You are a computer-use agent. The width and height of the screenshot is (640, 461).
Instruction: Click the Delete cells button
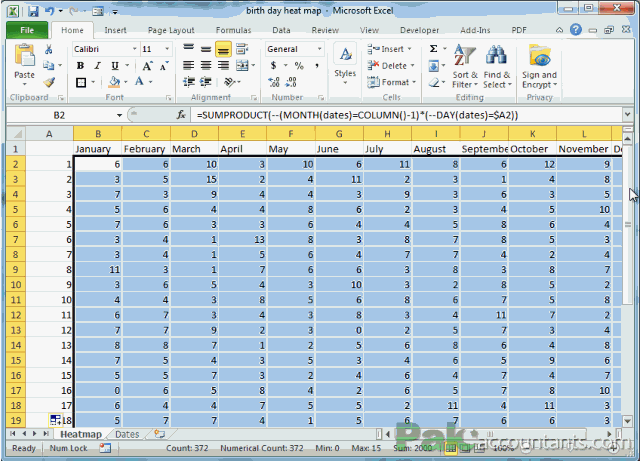[x=391, y=65]
